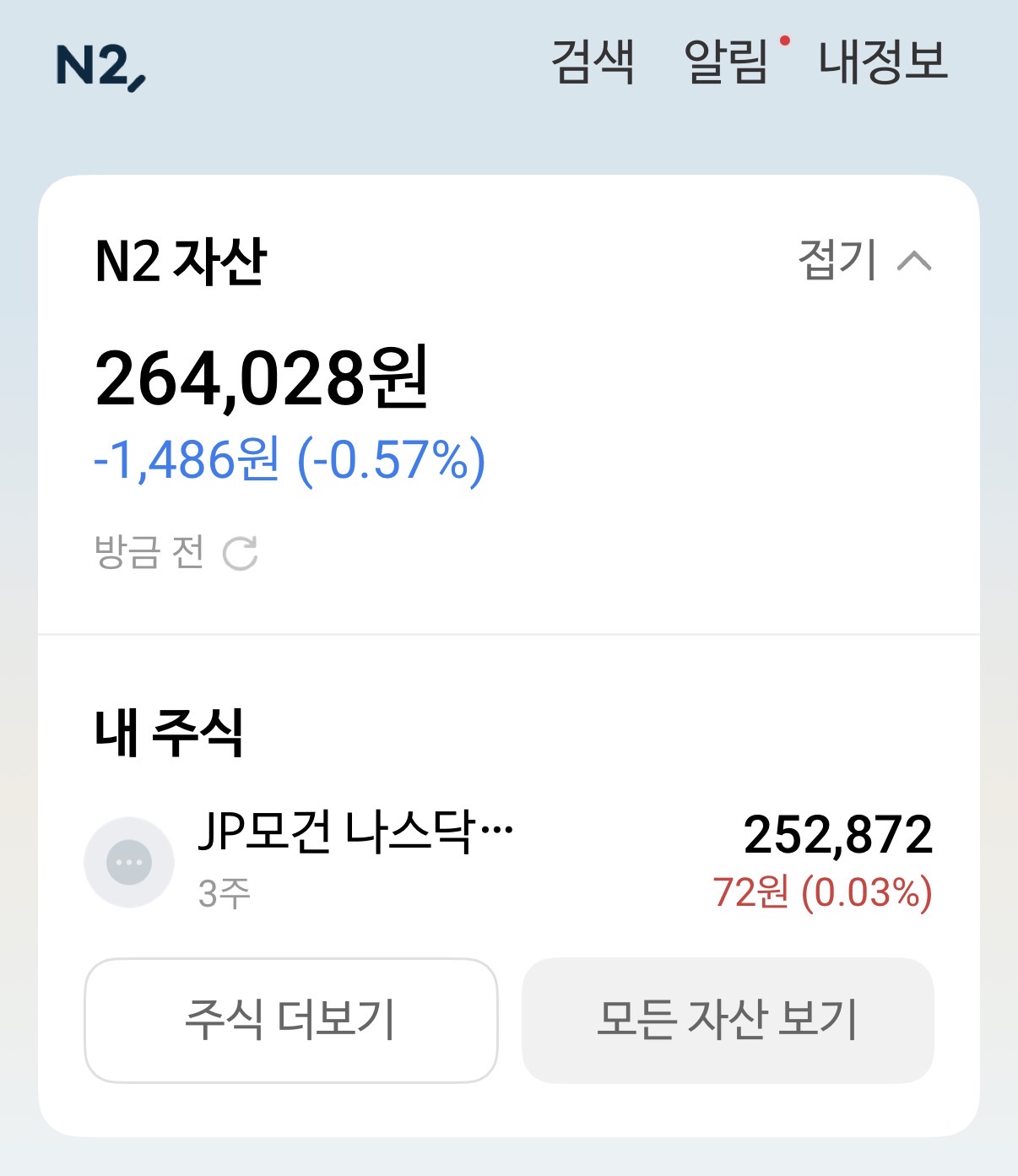
Task: Open the 검색 search menu
Action: tap(592, 62)
